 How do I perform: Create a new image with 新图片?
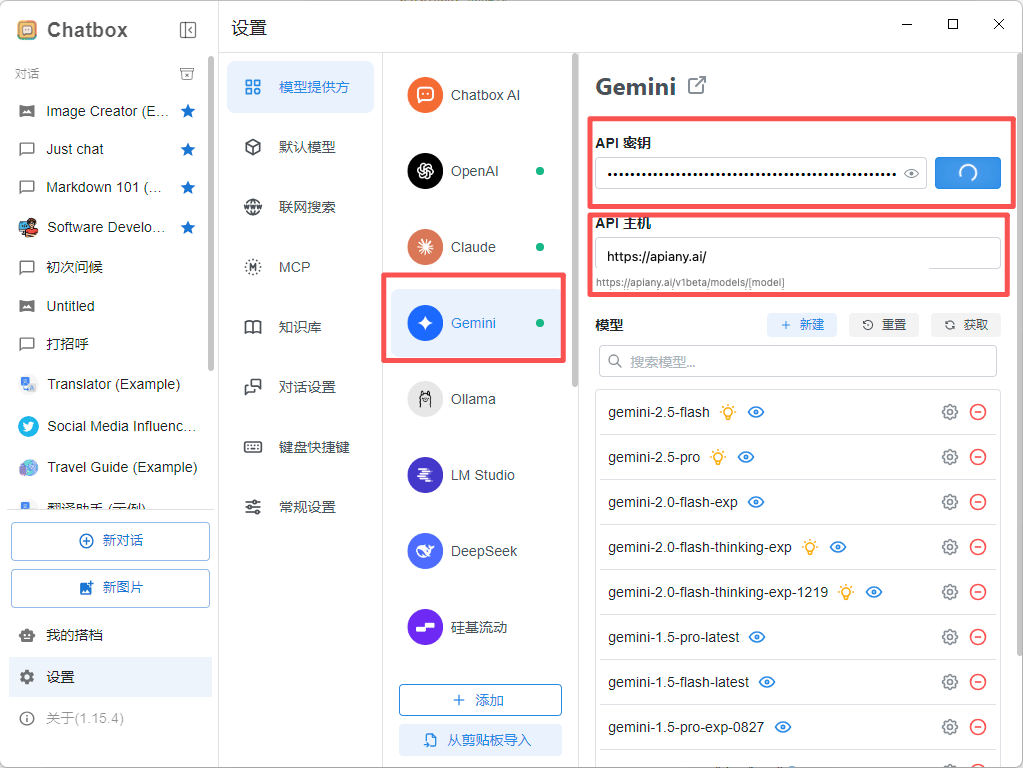(110, 588)
